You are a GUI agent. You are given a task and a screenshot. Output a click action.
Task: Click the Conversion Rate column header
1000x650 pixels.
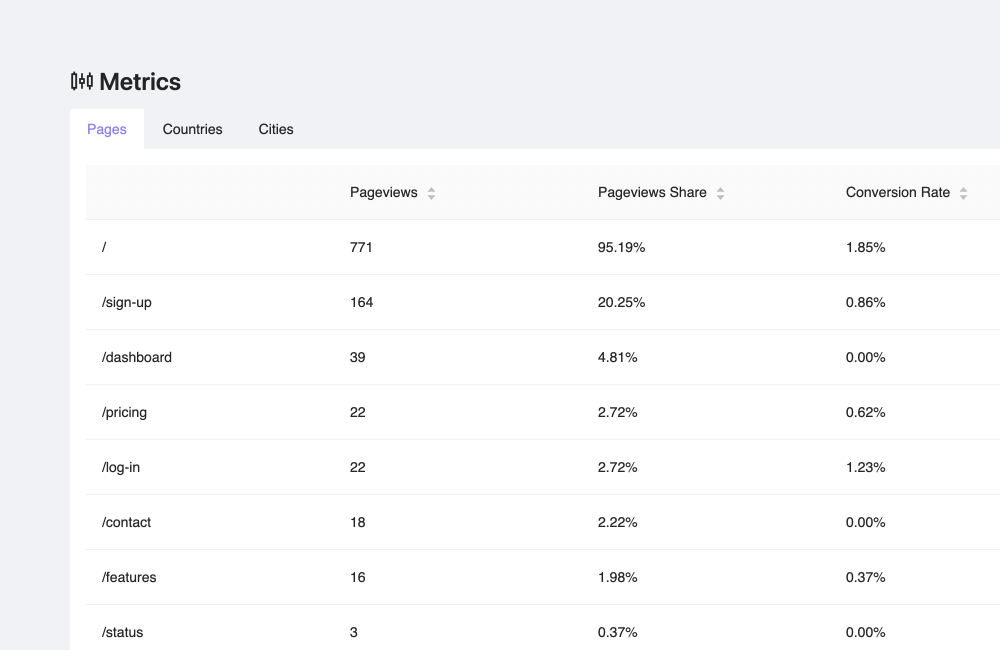click(897, 192)
